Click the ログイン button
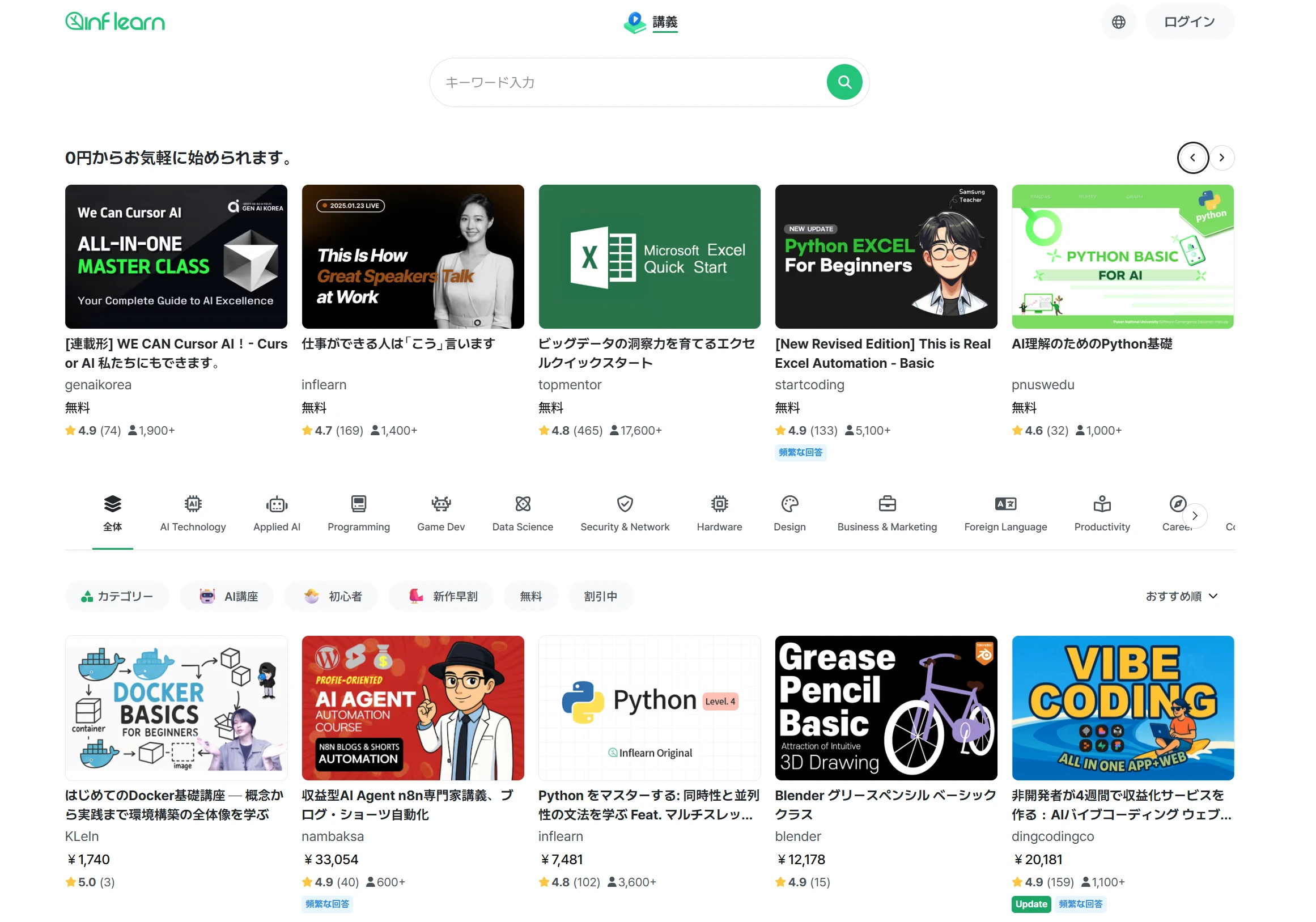 tap(1188, 22)
